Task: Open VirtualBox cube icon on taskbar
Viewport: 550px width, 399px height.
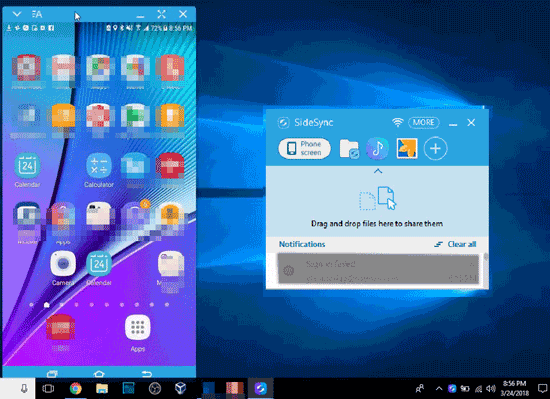Action: click(180, 388)
